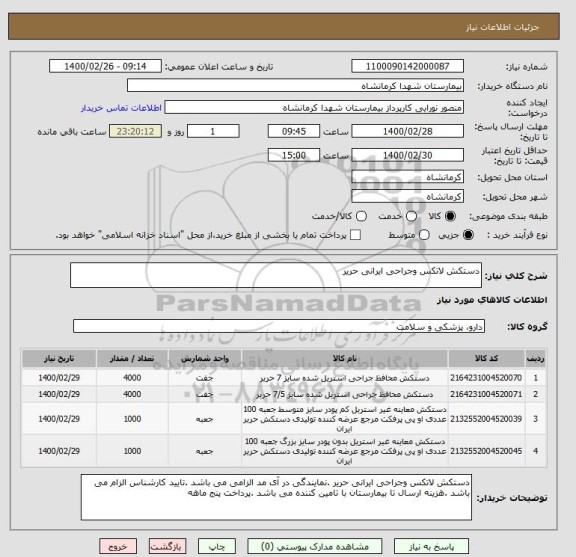
Task: Select the کالا/خدمت radio option
Action: click(x=361, y=216)
